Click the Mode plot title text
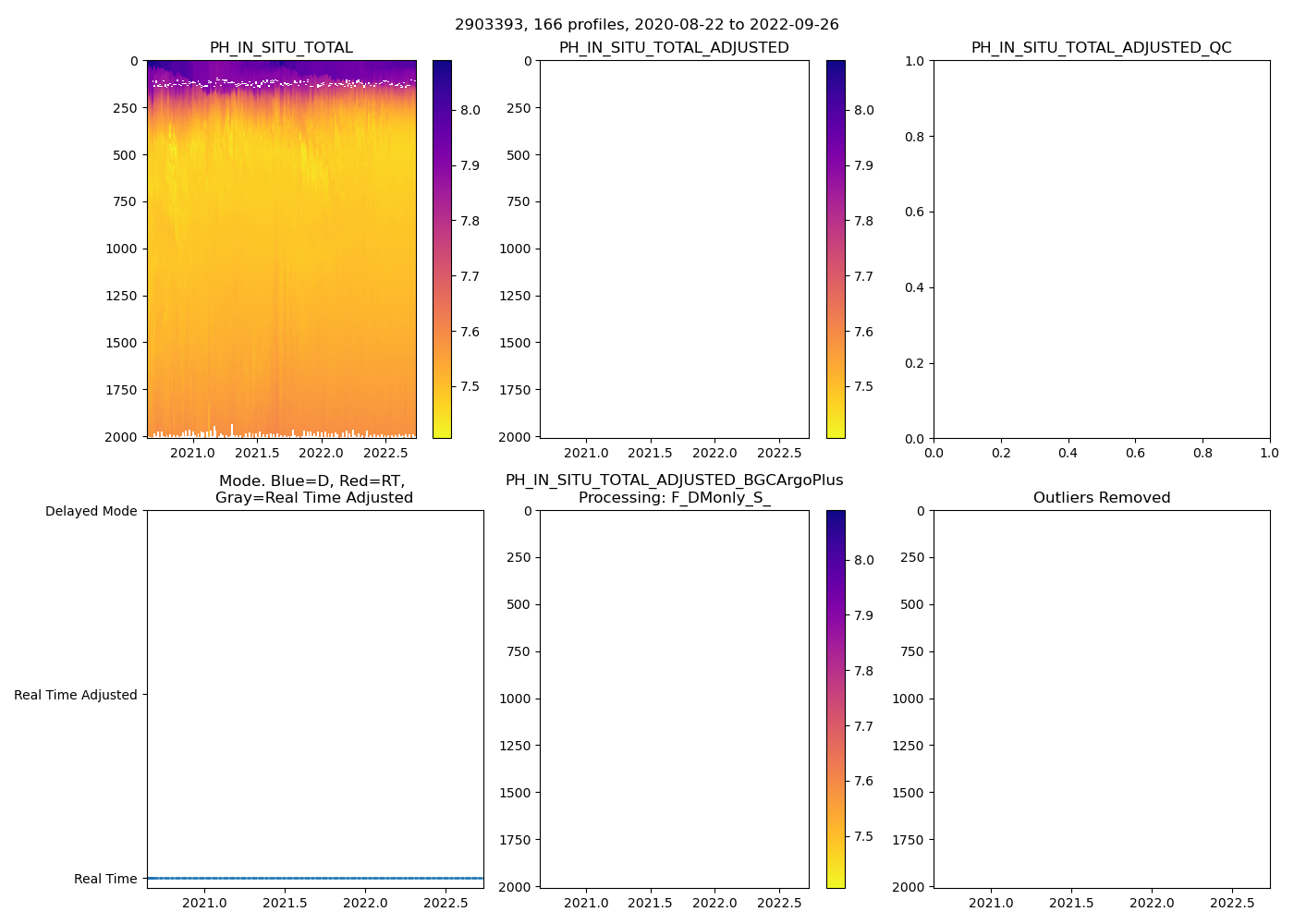1294x924 pixels. pos(313,490)
